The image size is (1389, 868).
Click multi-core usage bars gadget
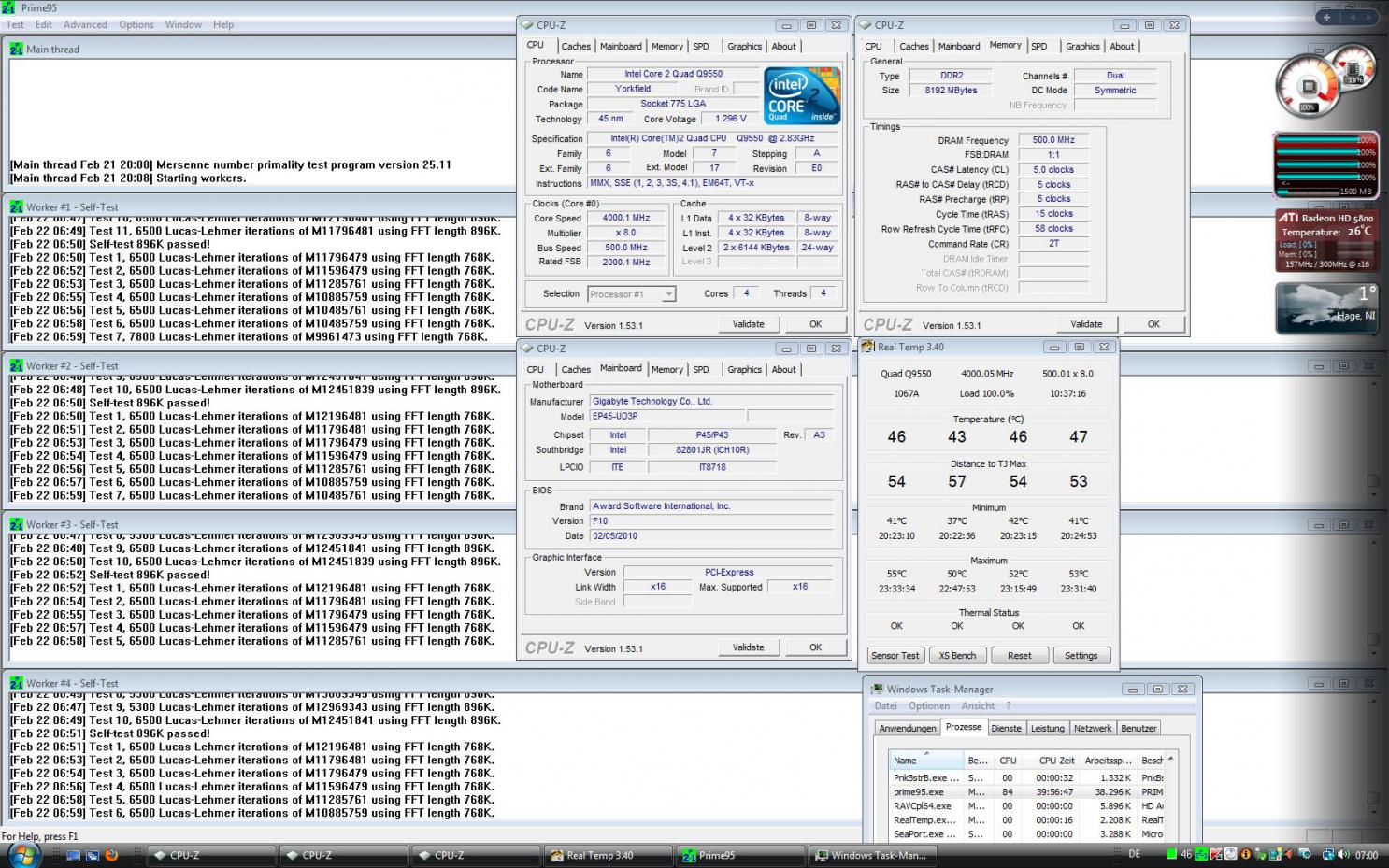coord(1326,164)
